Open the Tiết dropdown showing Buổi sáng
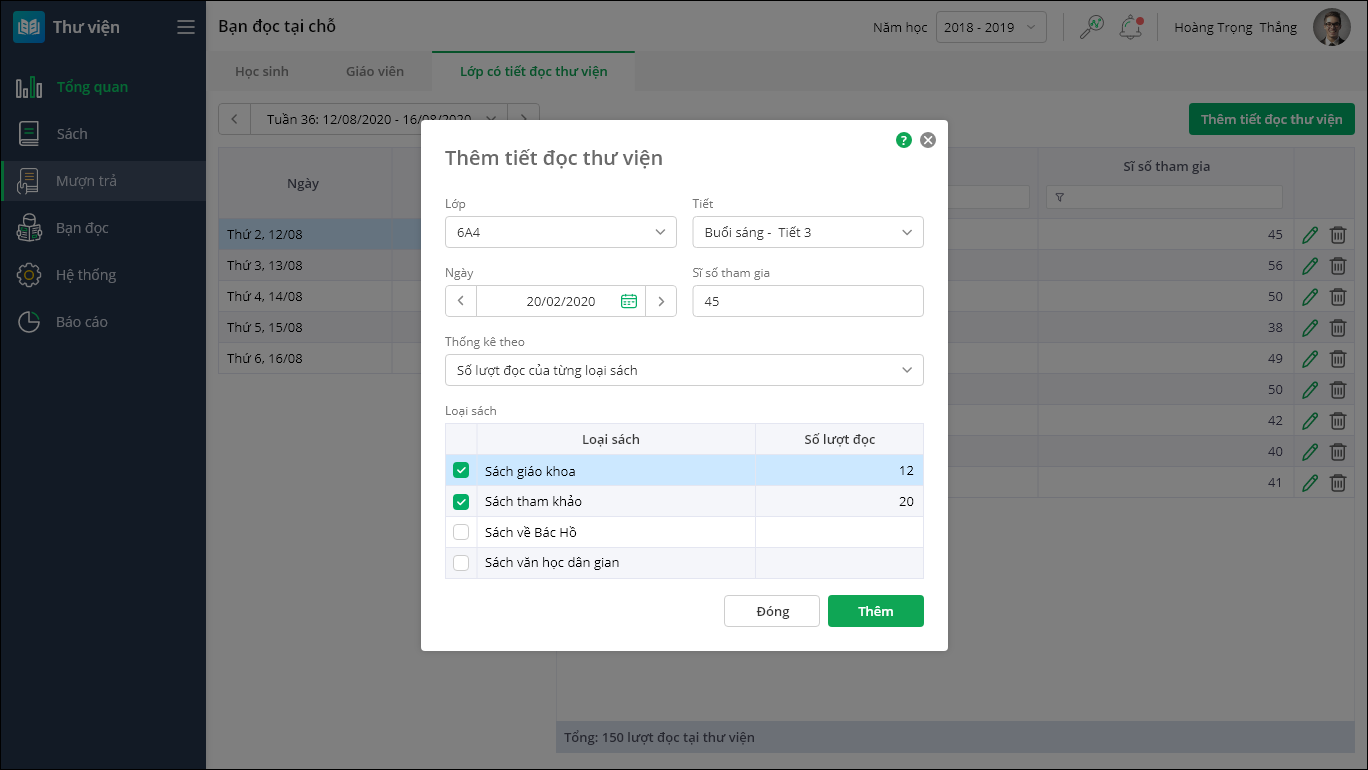Screen dimensions: 1368x770 click(807, 232)
